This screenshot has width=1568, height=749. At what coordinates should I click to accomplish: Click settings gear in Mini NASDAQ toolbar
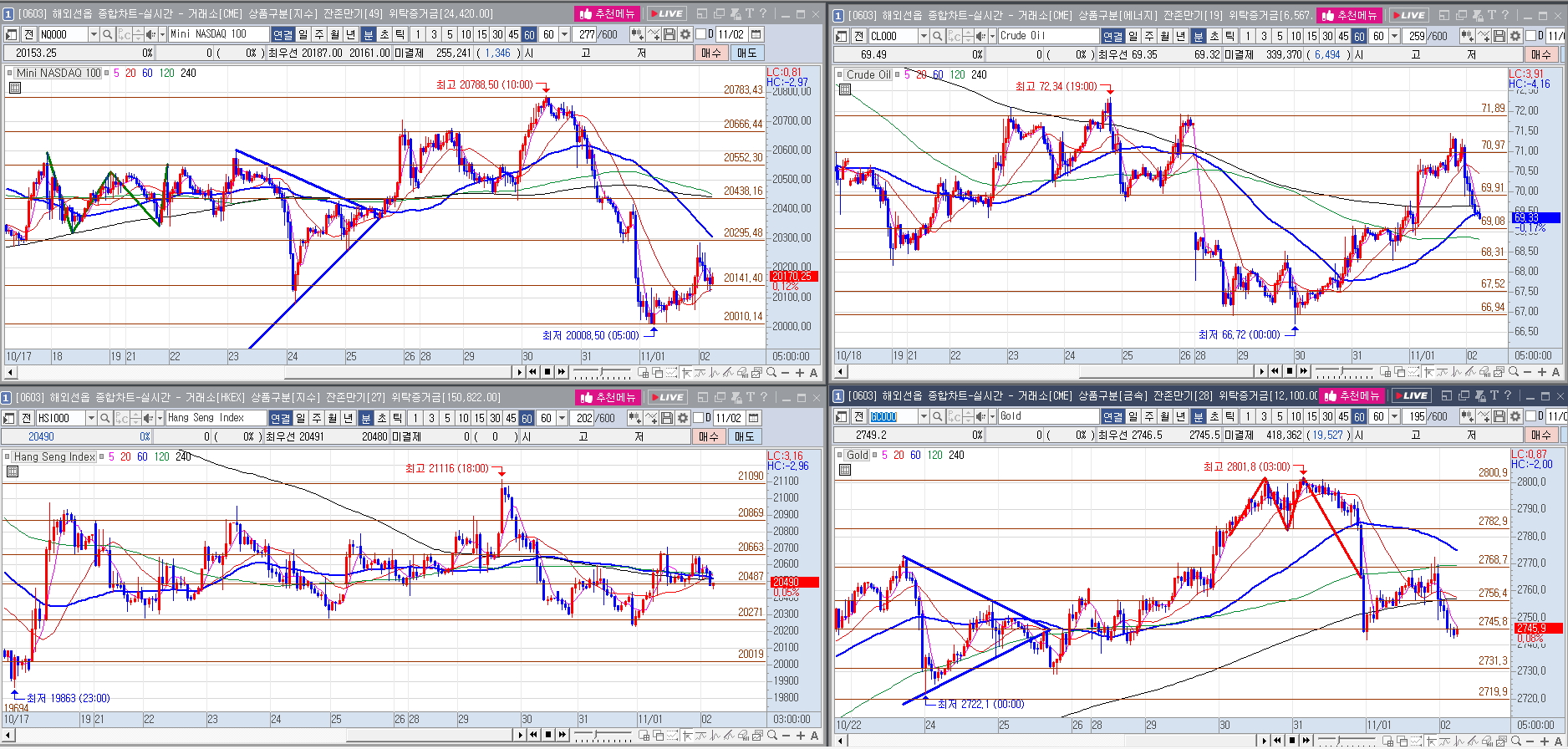[685, 34]
